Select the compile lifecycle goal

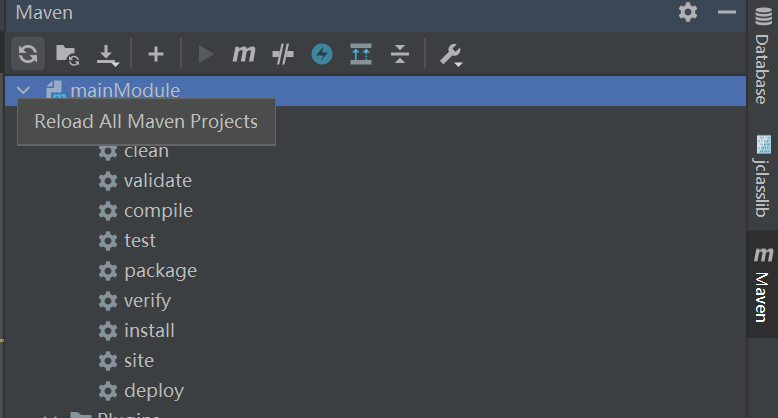click(158, 211)
